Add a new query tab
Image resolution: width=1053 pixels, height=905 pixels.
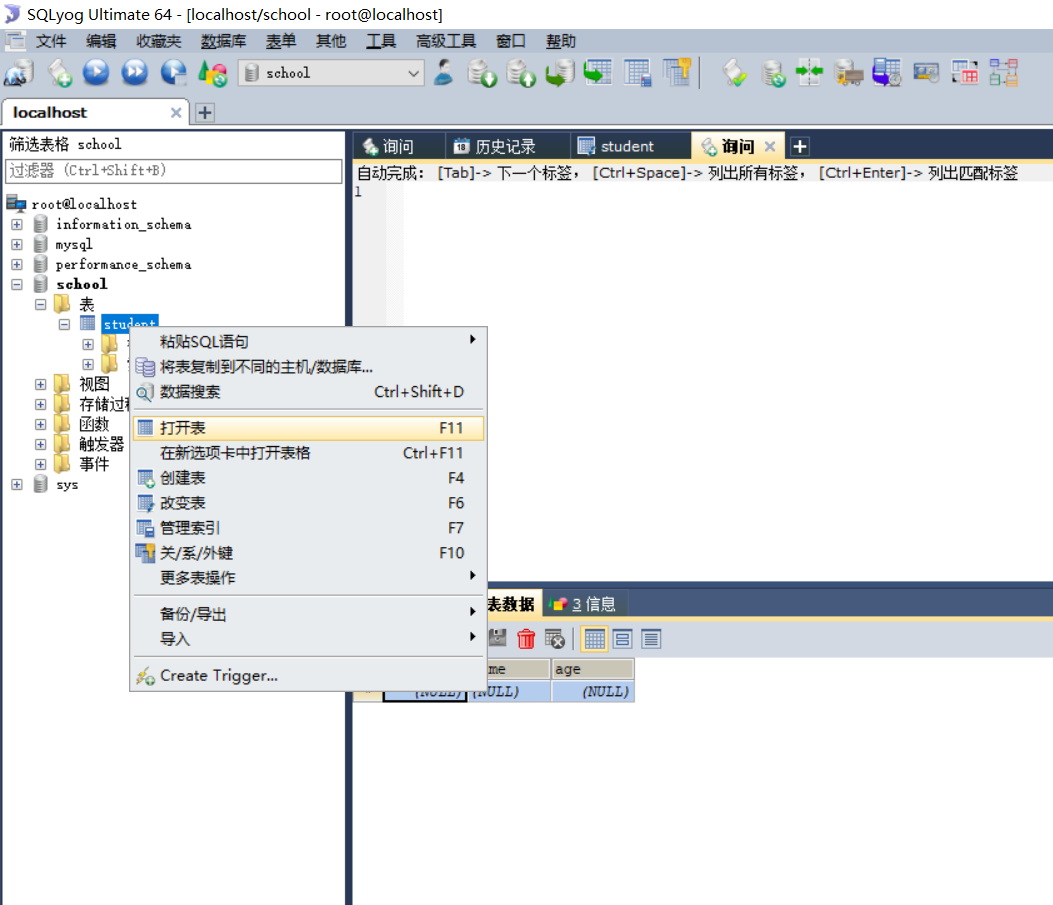pos(800,146)
